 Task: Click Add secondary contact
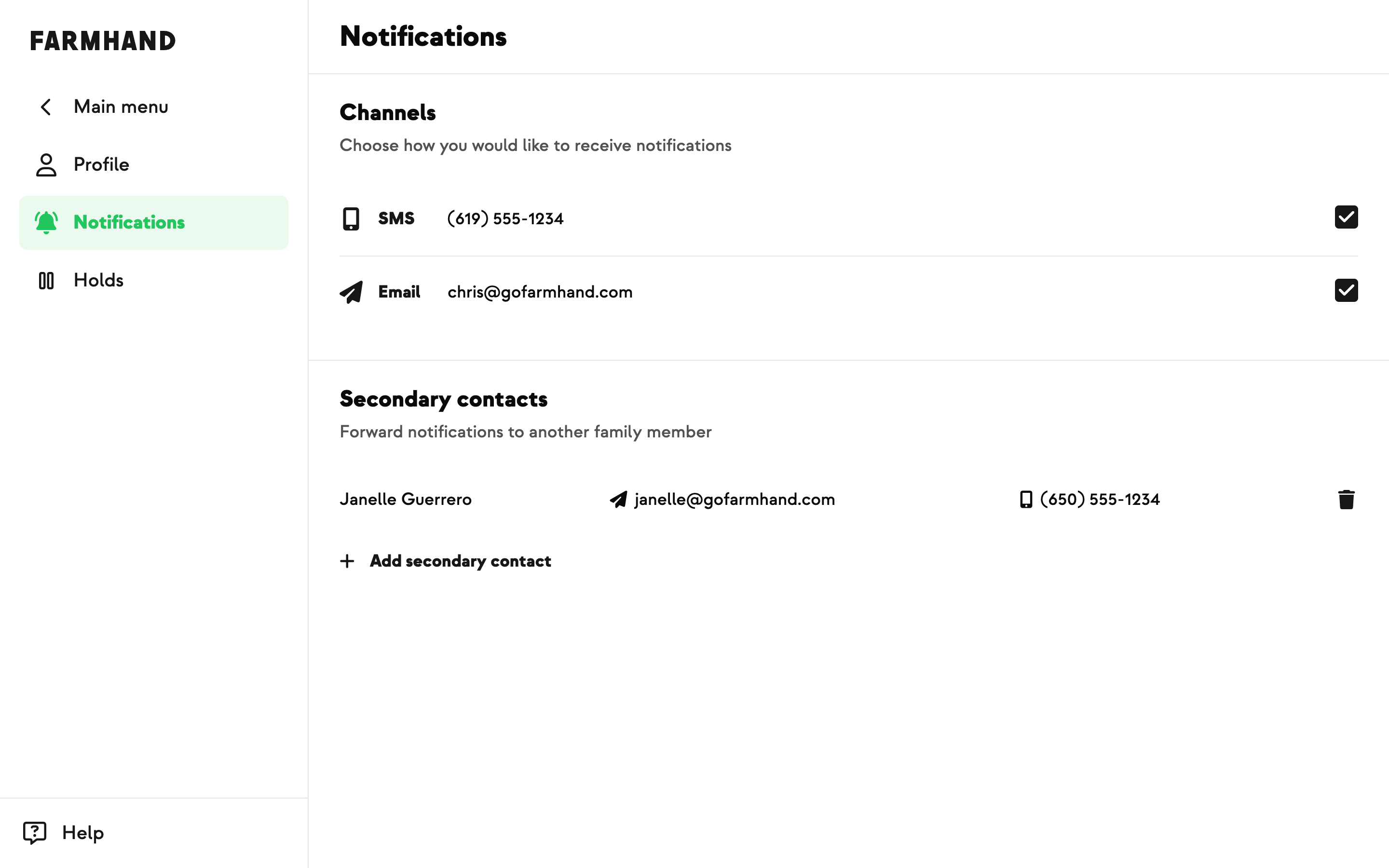460,561
